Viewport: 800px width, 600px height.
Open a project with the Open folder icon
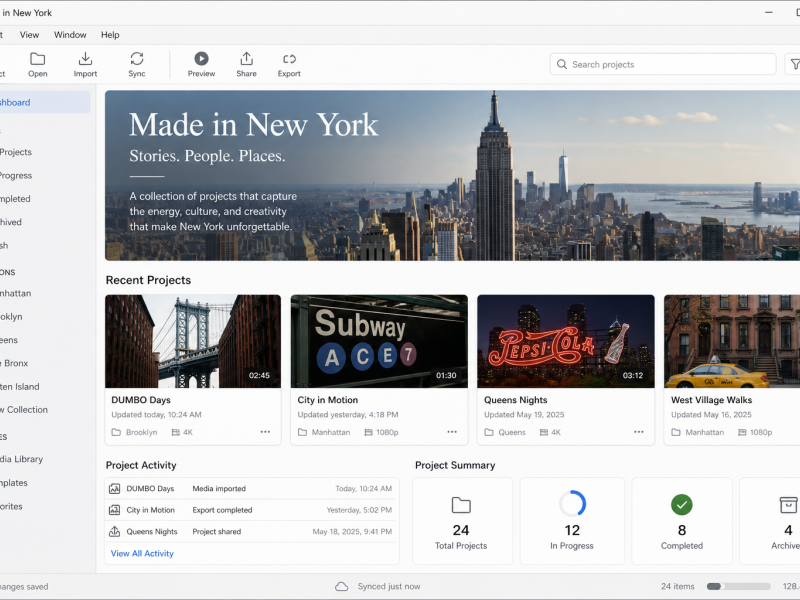point(37,59)
